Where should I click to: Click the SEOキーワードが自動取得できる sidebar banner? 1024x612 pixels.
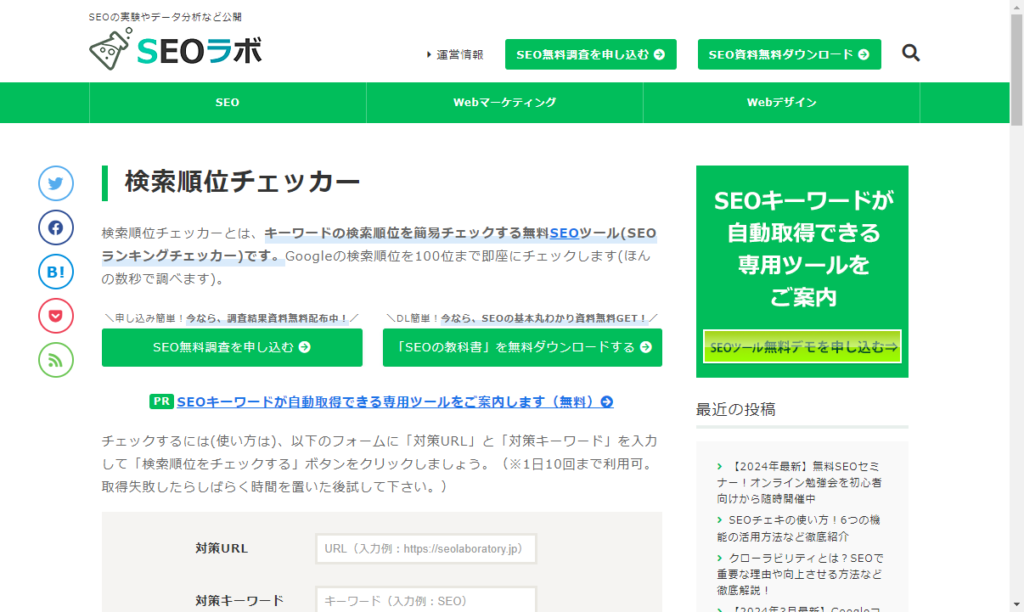[x=802, y=272]
